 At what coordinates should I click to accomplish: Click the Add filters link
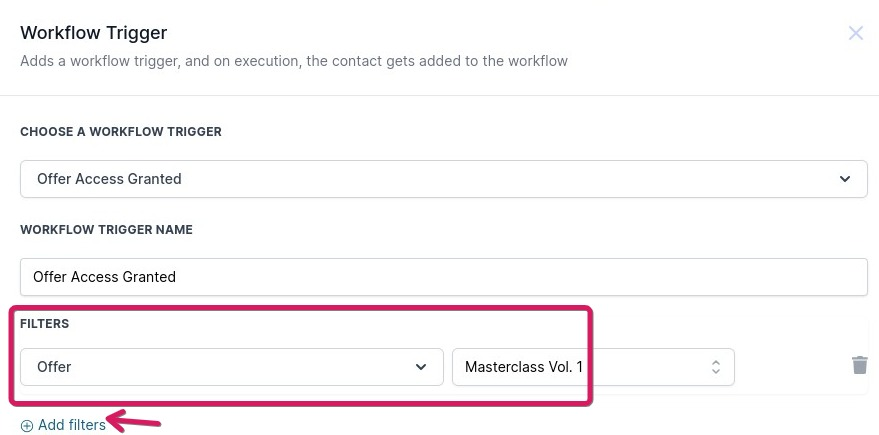click(71, 425)
